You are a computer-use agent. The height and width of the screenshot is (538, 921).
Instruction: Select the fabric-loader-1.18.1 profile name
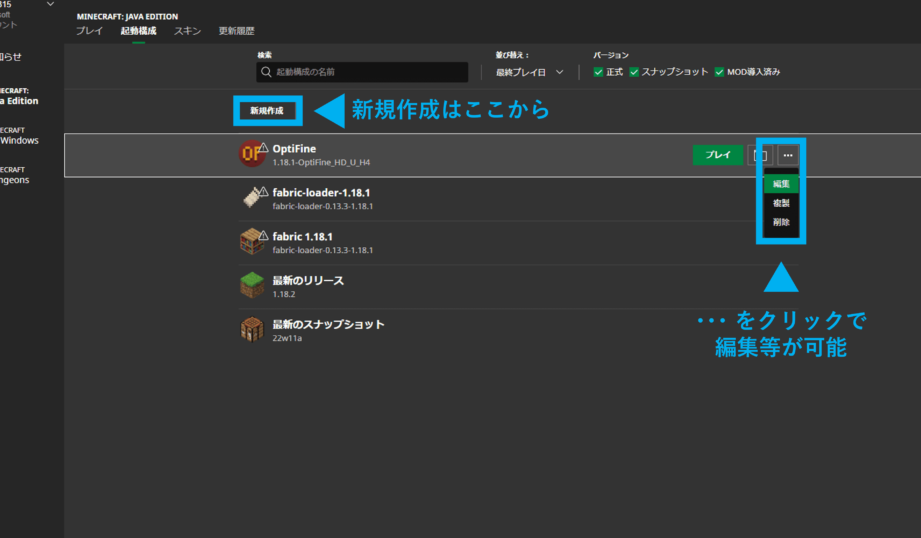321,193
